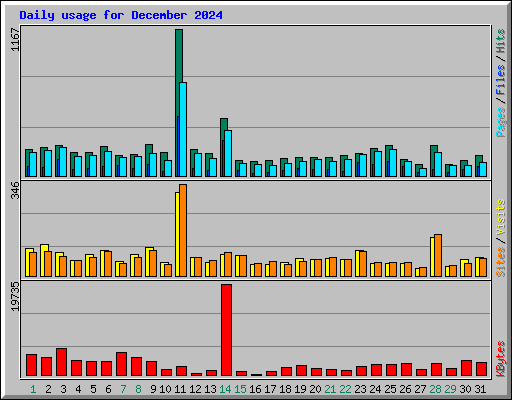Viewport: 512px width, 400px height.
Task: Click day label 20 on the x-axis
Action: (315, 389)
